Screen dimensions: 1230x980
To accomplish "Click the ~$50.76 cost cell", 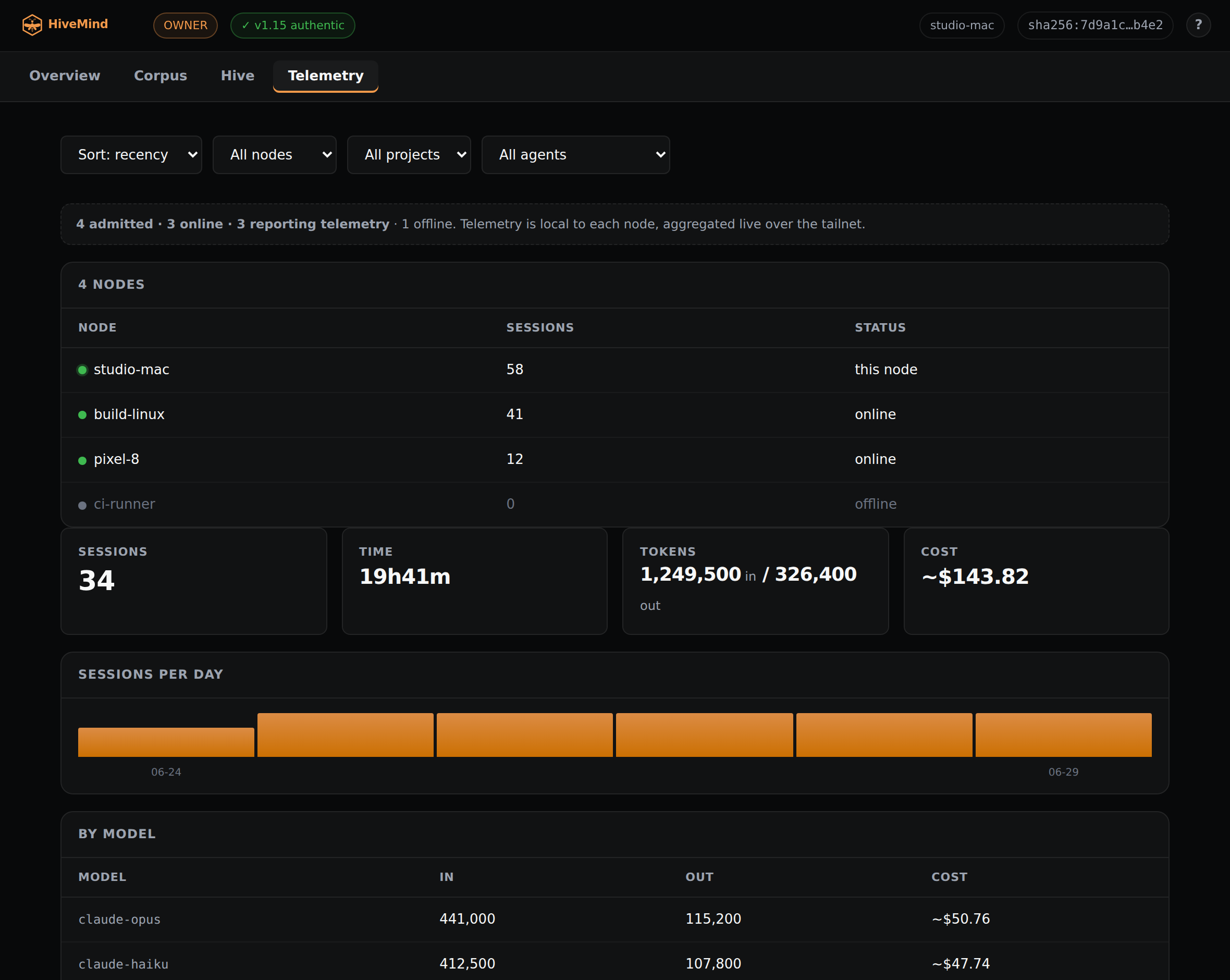I will [x=961, y=919].
